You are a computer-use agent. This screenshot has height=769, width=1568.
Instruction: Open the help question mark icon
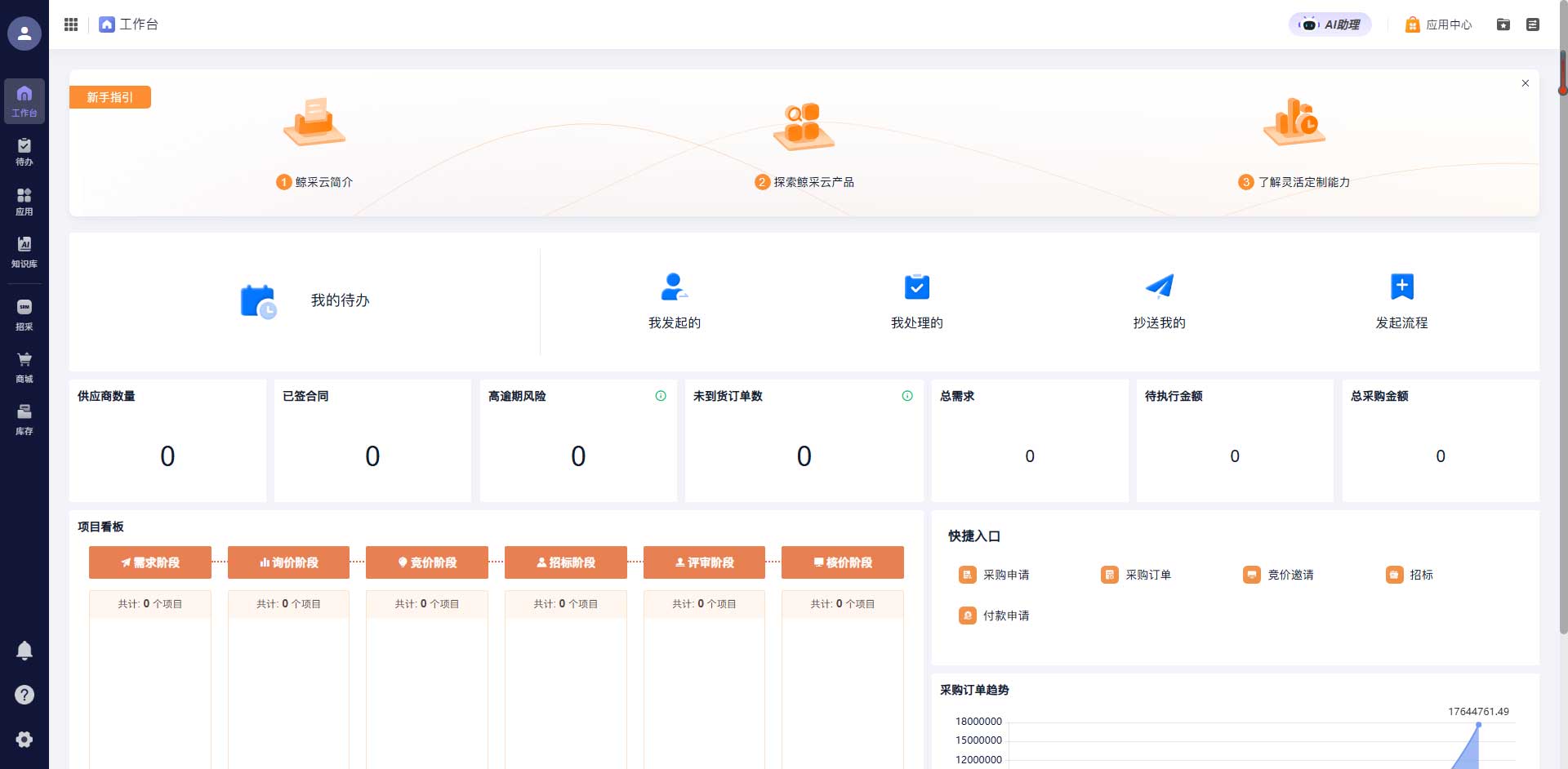click(24, 695)
